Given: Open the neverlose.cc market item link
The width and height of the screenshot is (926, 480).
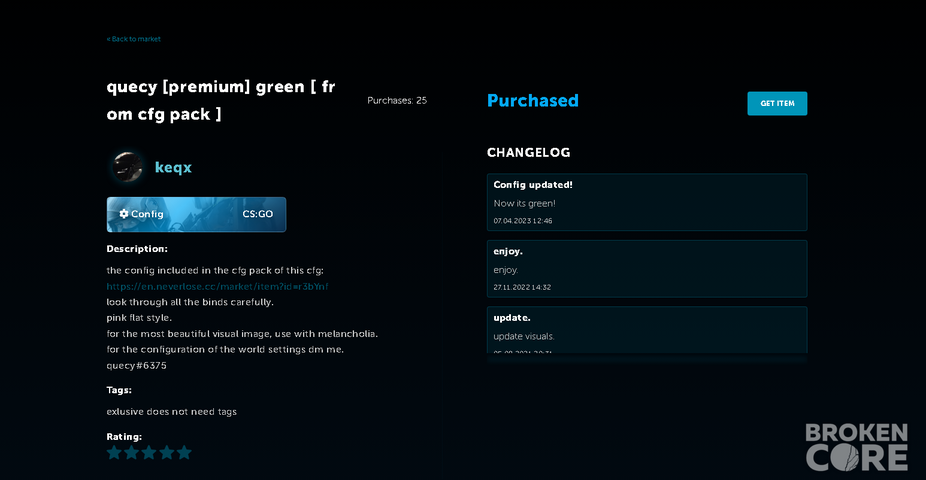Looking at the screenshot, I should pyautogui.click(x=217, y=286).
